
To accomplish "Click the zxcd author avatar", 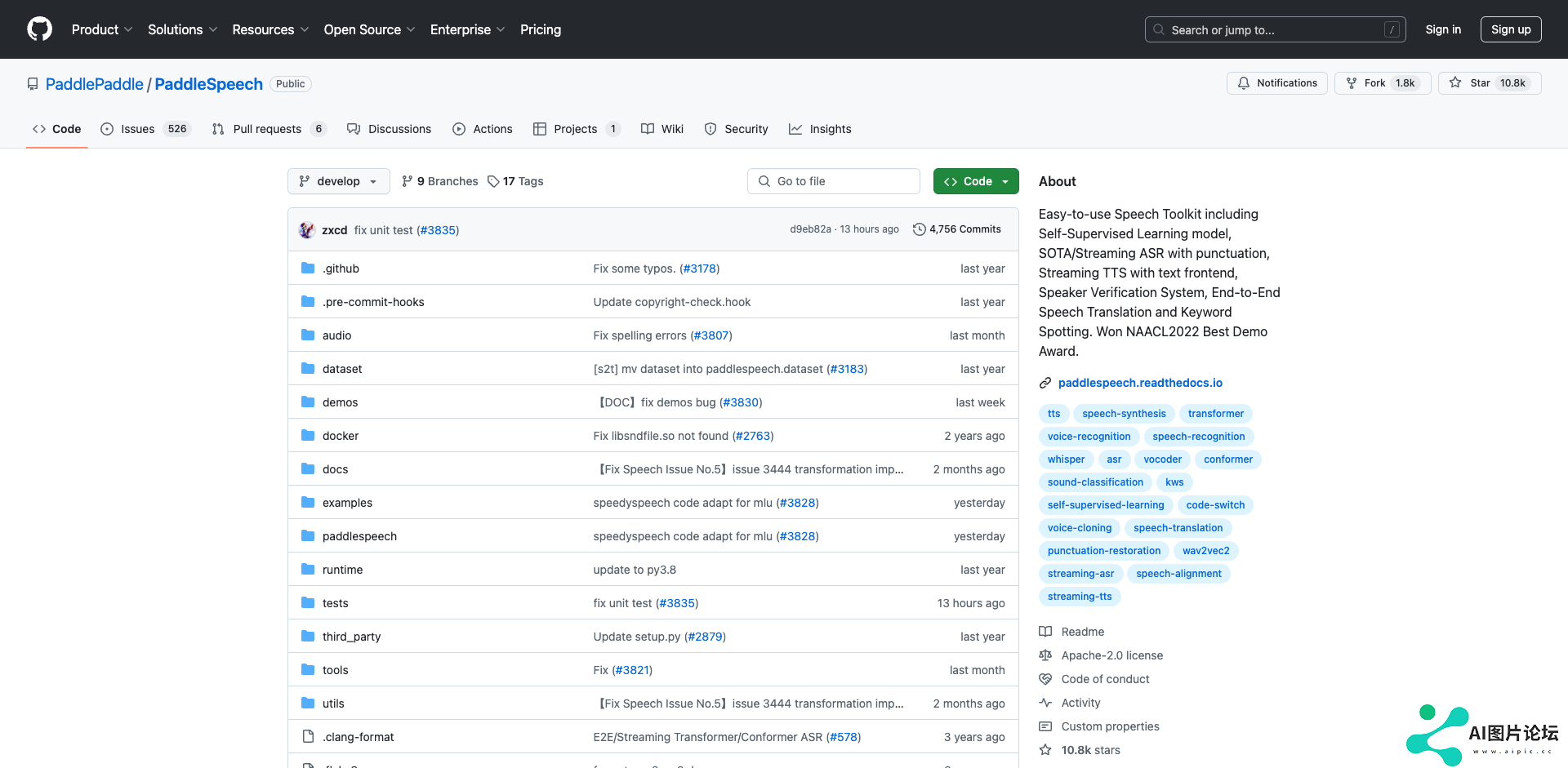I will click(307, 230).
